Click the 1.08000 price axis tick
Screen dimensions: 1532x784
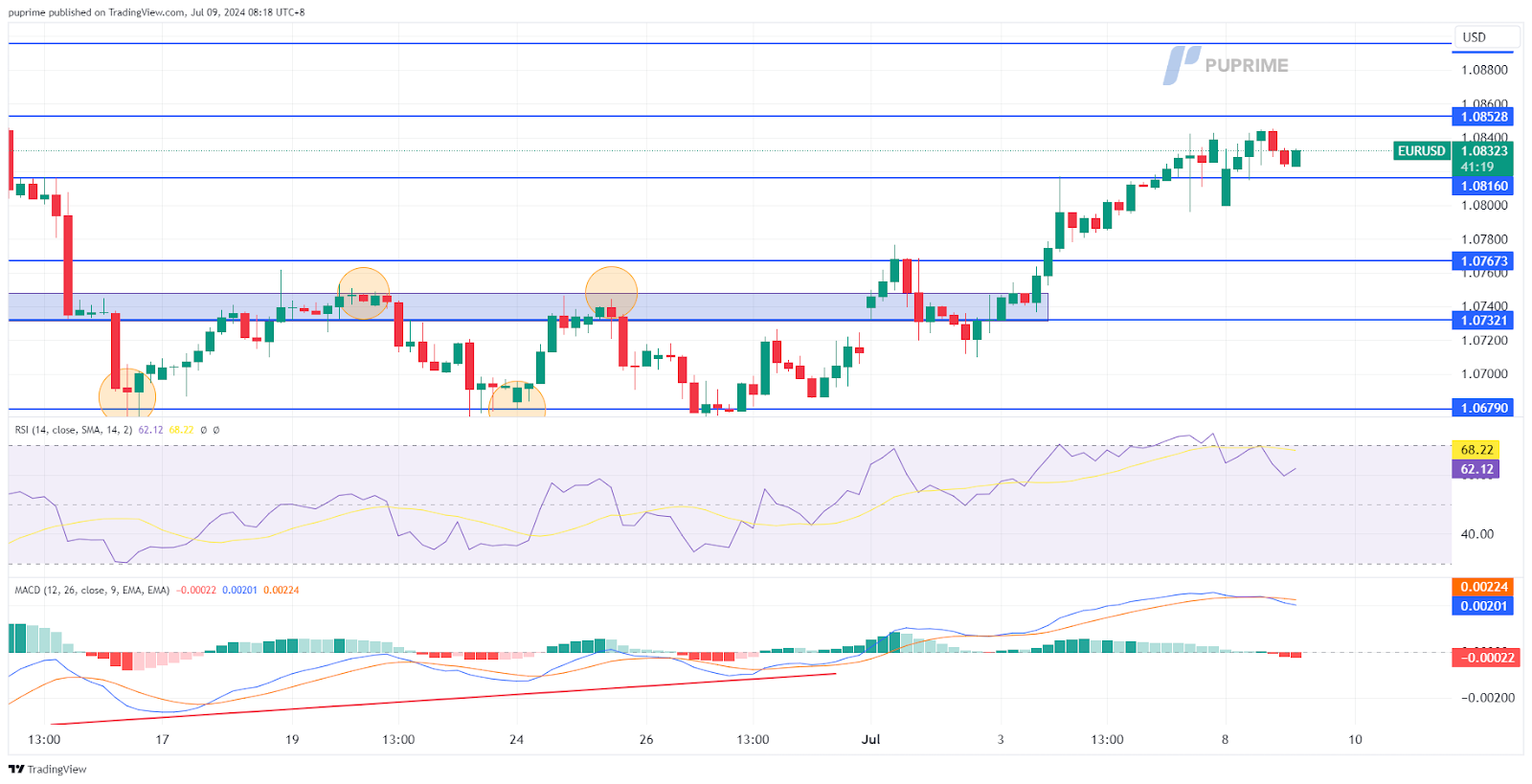pos(1484,205)
